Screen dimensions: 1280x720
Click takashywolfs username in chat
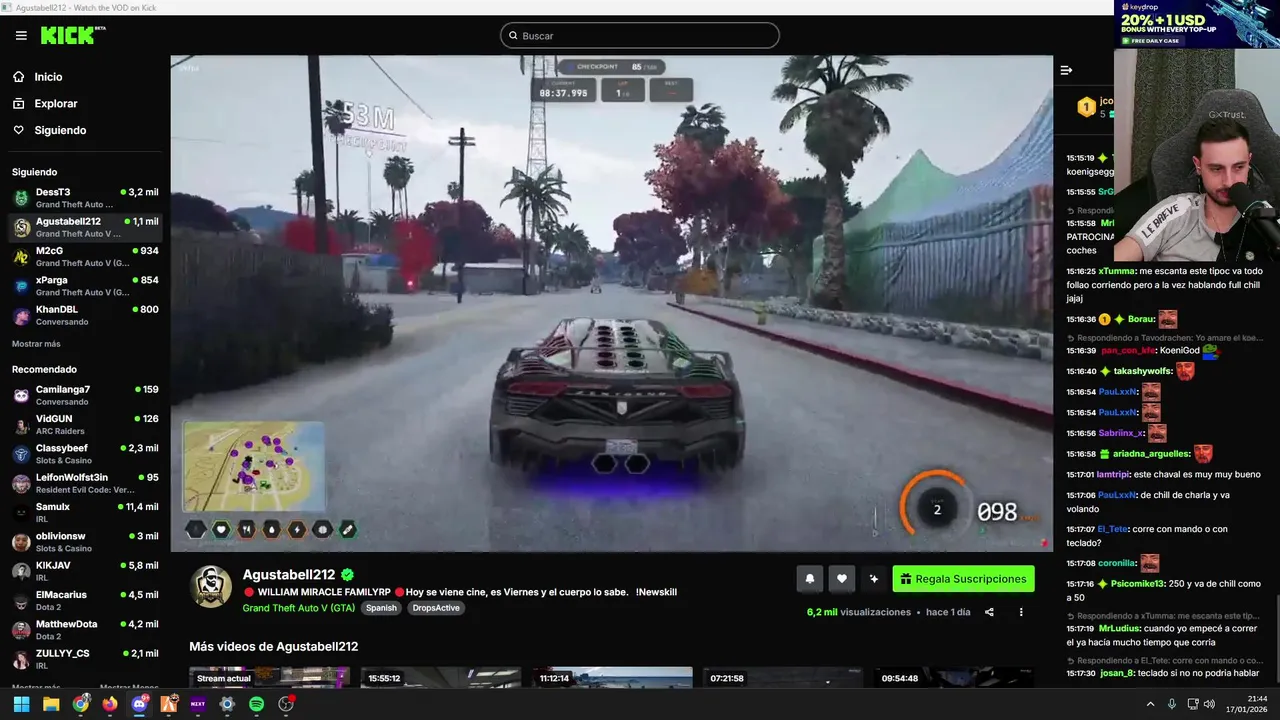click(1143, 371)
